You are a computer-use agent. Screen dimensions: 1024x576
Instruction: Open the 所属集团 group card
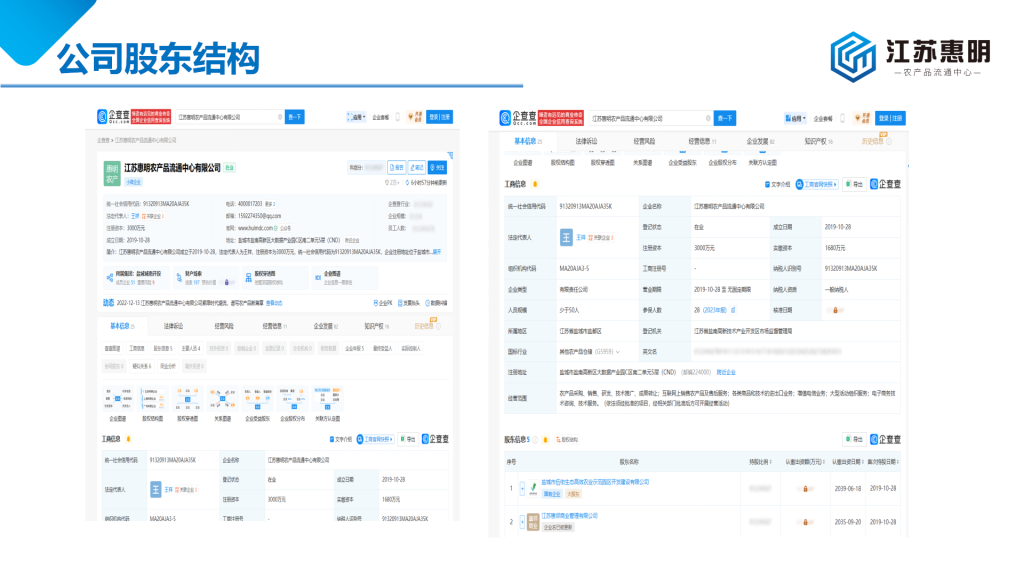[136, 278]
